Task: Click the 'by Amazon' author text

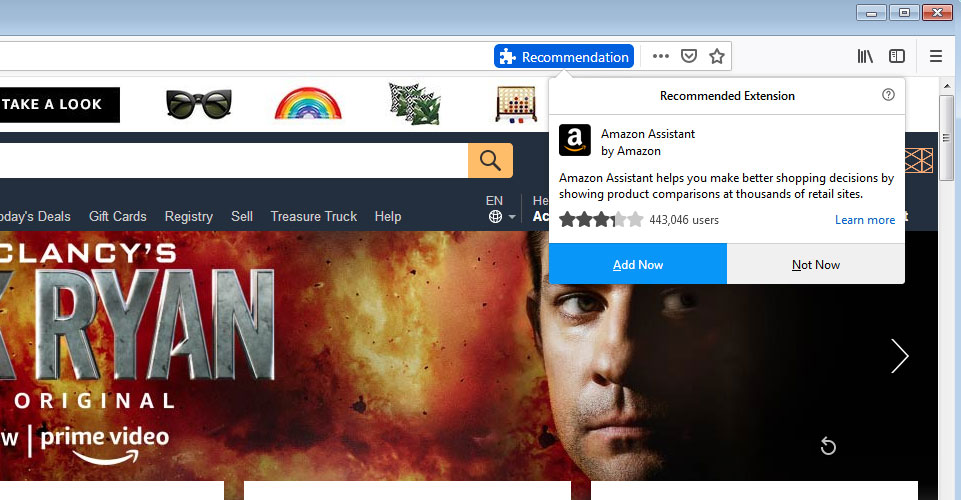Action: (x=631, y=151)
